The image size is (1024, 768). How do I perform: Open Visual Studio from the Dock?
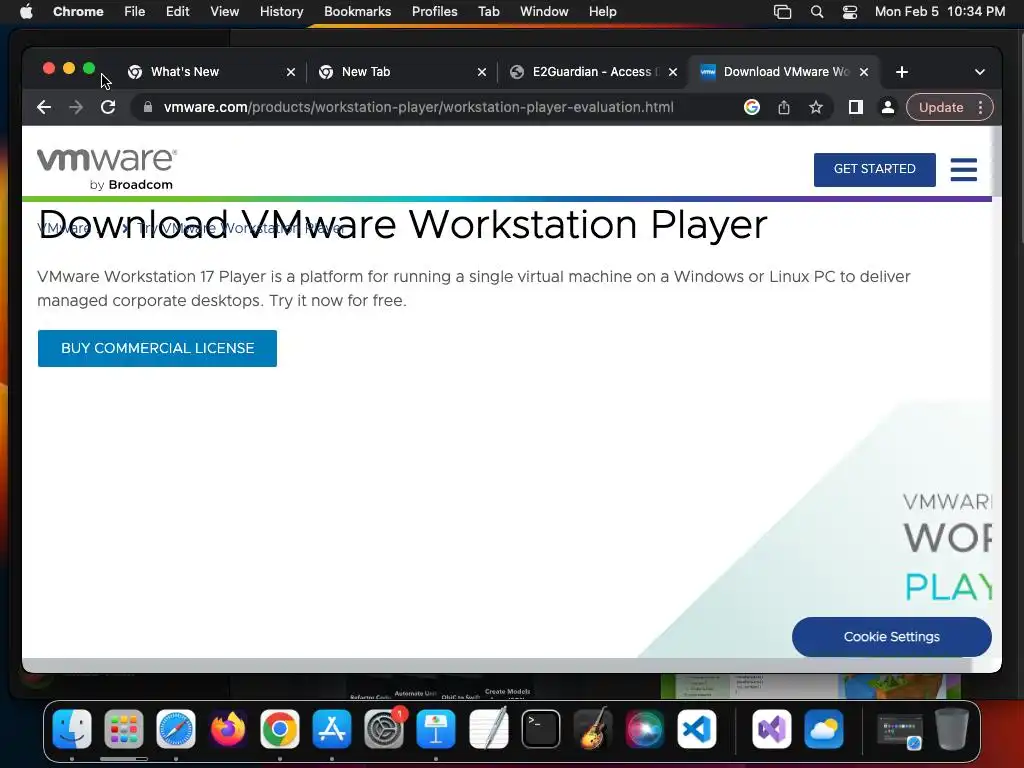point(772,729)
